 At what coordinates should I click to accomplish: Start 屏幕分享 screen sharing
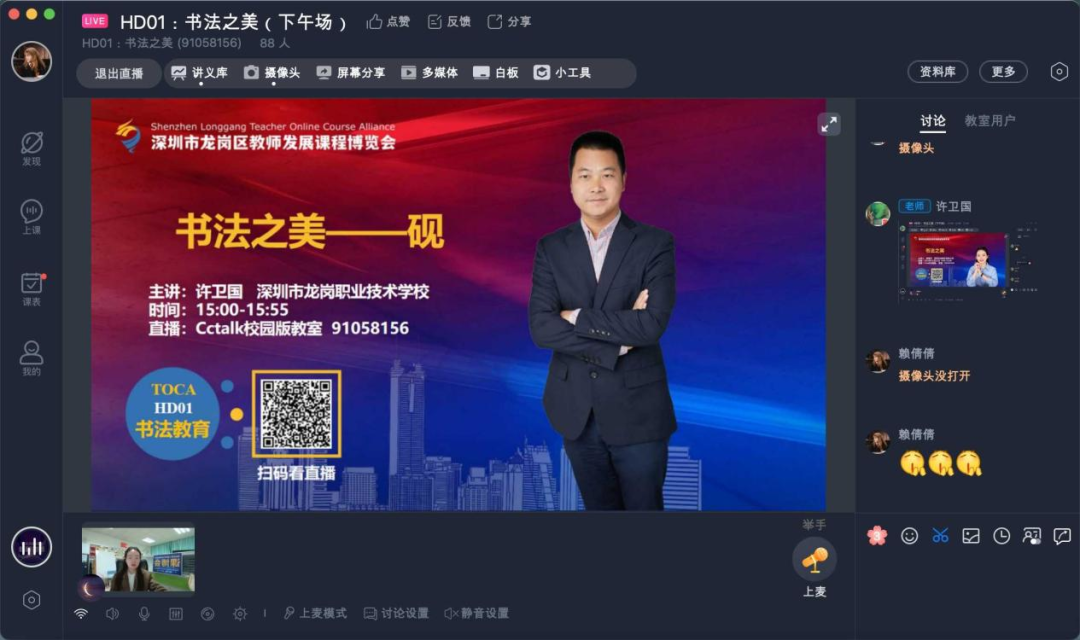(351, 72)
